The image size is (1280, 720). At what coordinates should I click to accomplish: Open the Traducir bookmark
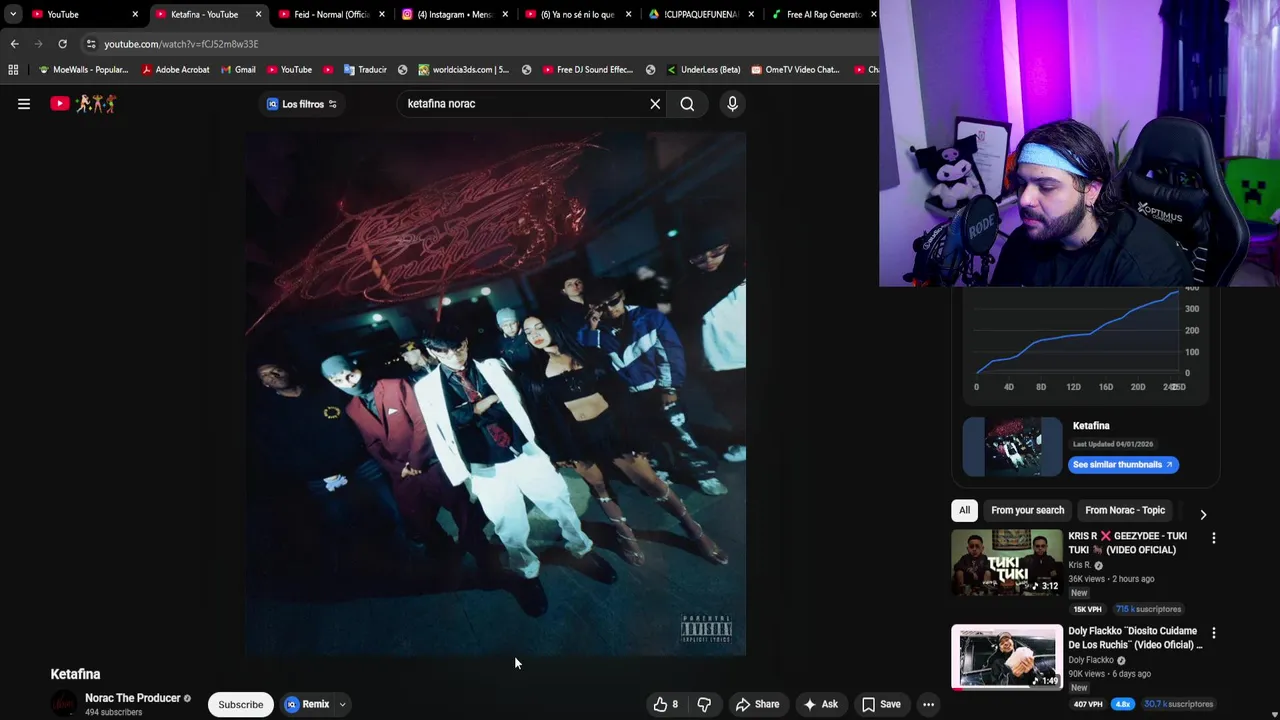[x=365, y=70]
